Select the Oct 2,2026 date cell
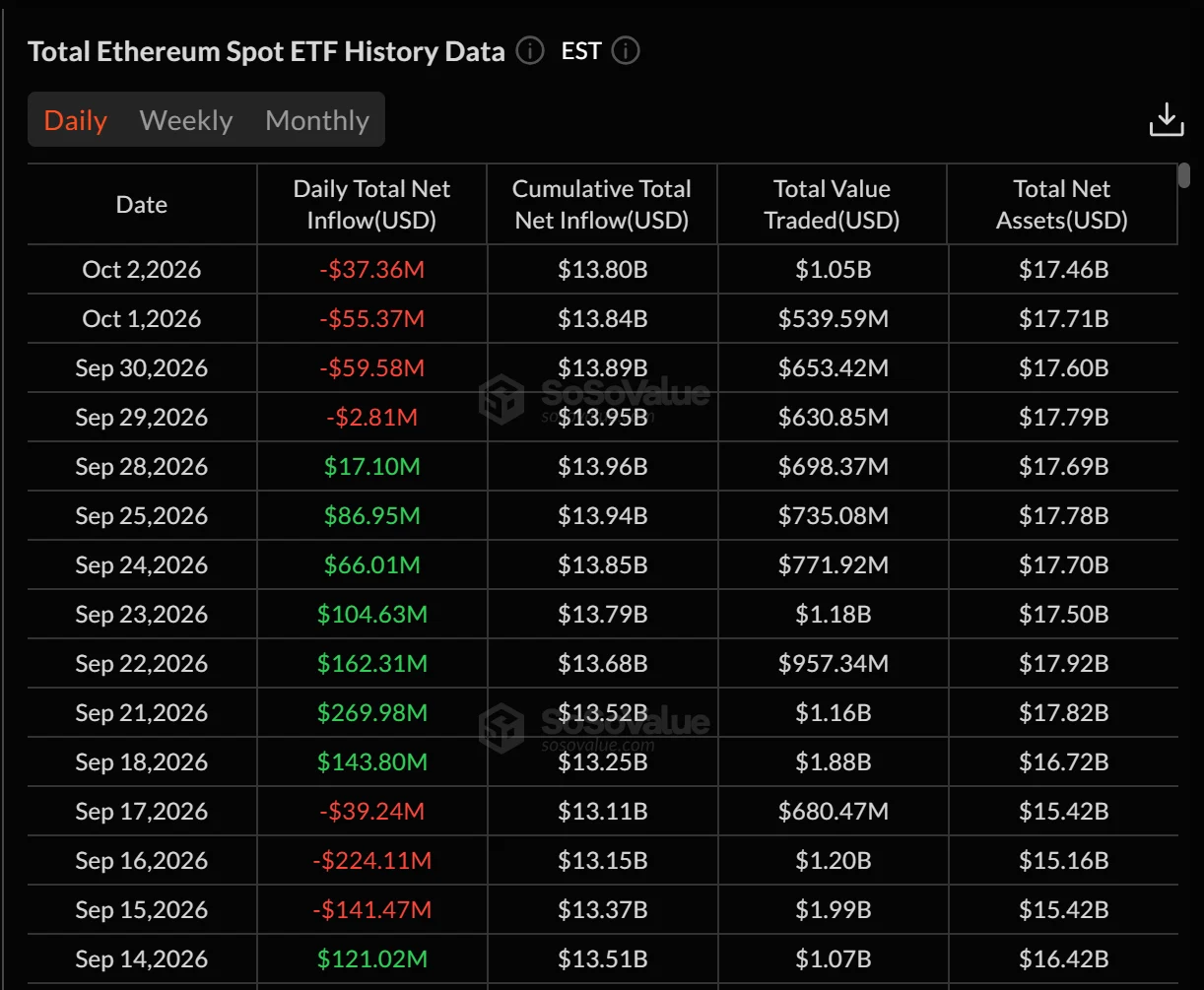Screen dimensions: 1204x990 click(142, 269)
